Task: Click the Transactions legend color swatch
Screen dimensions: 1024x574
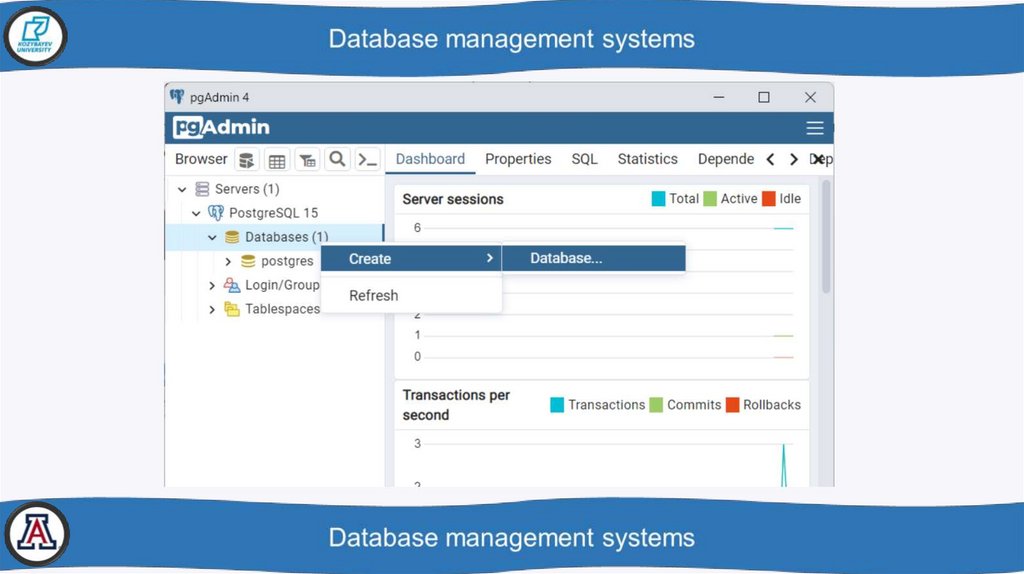Action: pos(557,405)
